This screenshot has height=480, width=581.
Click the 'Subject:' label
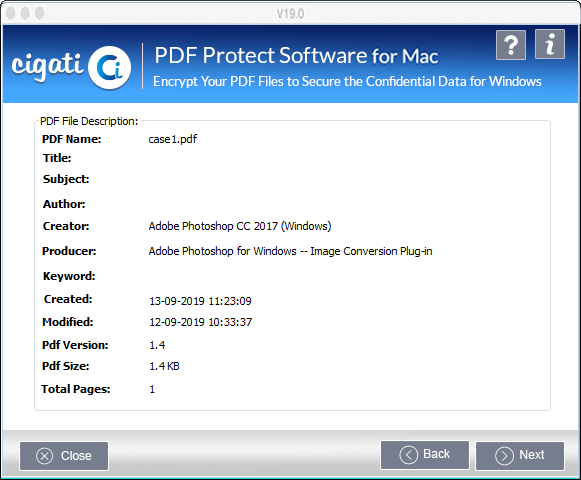[66, 179]
